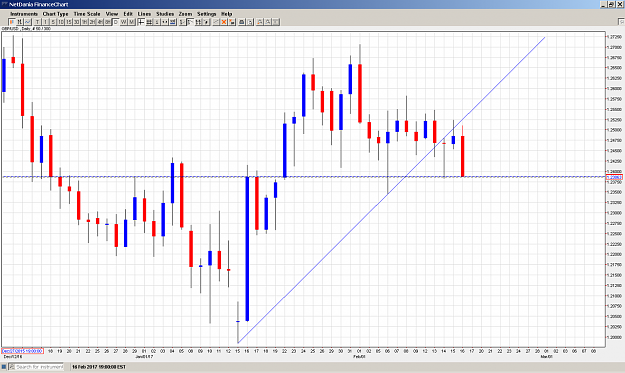The image size is (625, 373).
Task: Click the orange X delete line icon
Action: click(224, 22)
